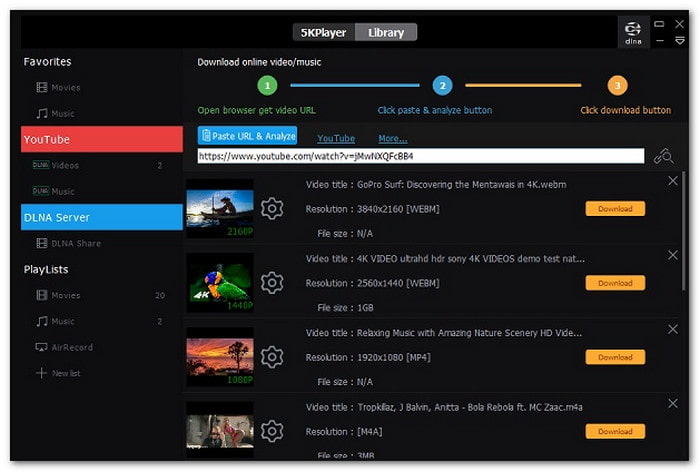Remove Relaxing Music item with X
The width and height of the screenshot is (700, 472).
[x=673, y=329]
